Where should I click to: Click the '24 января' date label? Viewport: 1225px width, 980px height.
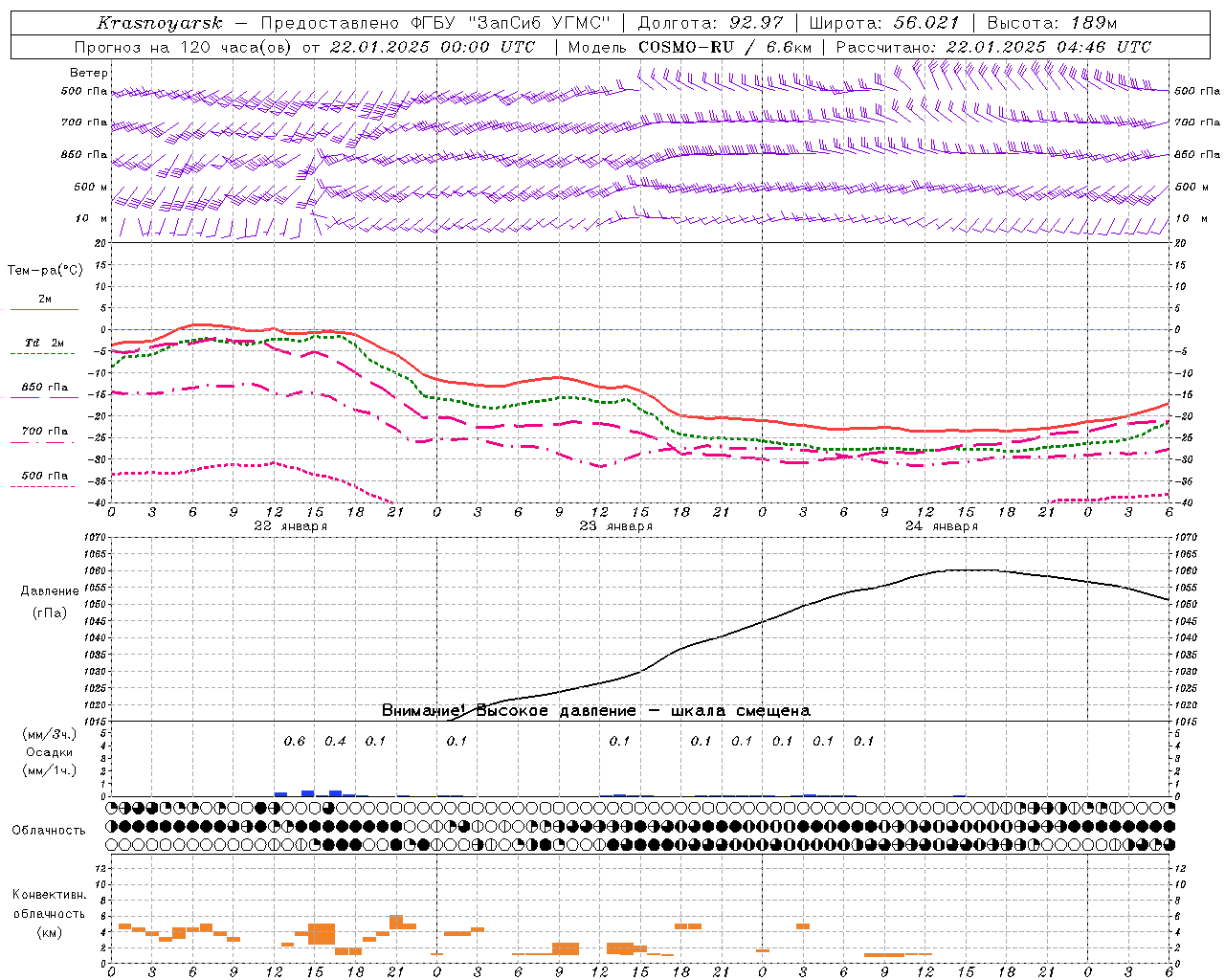(941, 526)
